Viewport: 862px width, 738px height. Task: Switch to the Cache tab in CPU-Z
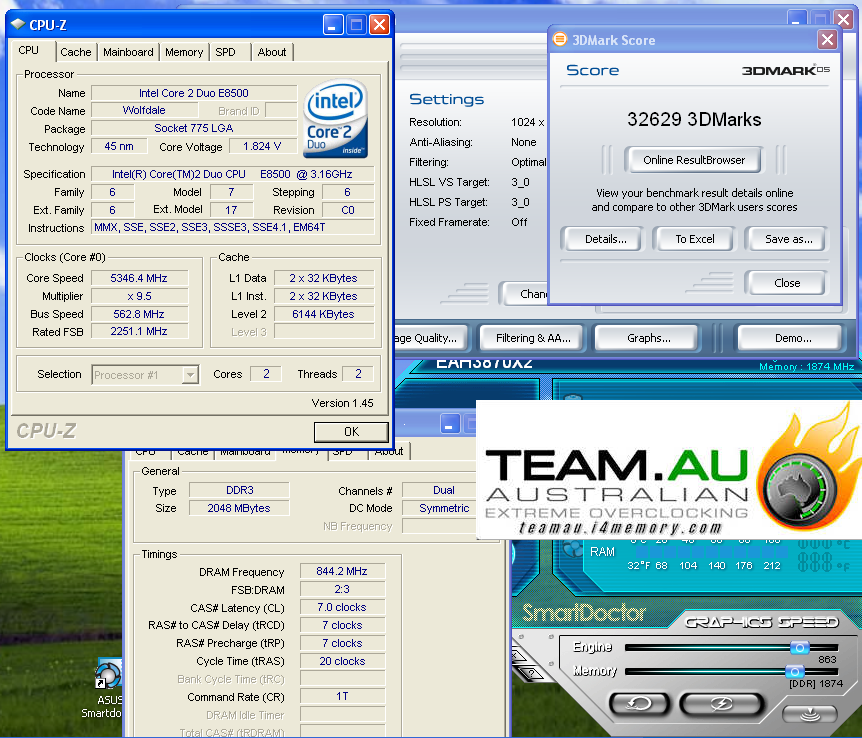(x=76, y=52)
